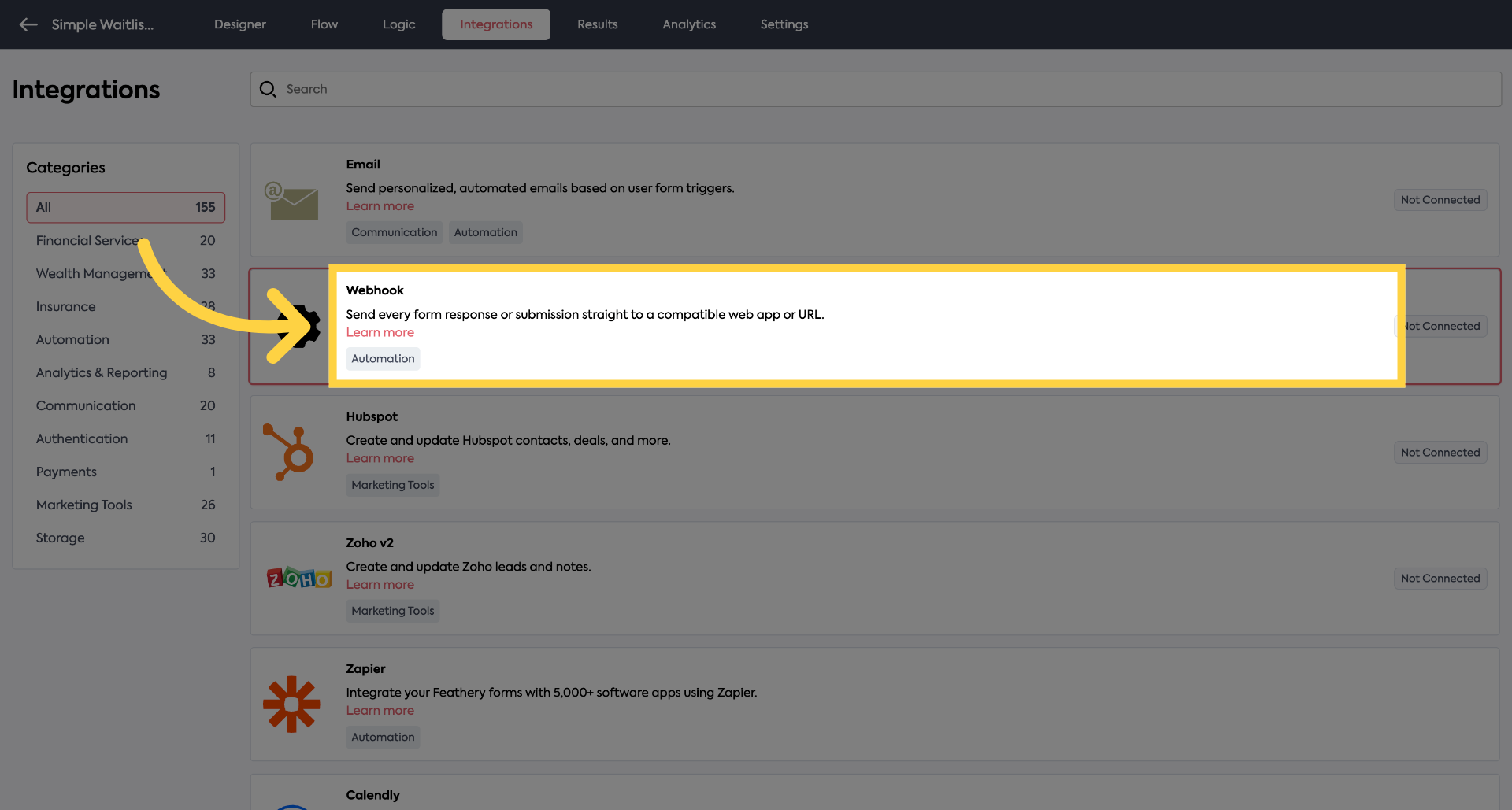This screenshot has width=1512, height=810.
Task: Click the Hubspot sprocket logo
Action: coord(292,452)
